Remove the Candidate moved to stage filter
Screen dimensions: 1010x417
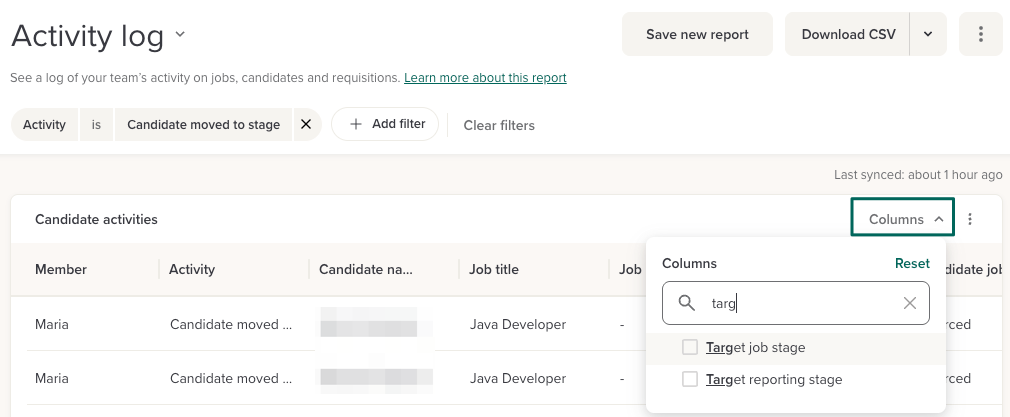click(x=306, y=125)
